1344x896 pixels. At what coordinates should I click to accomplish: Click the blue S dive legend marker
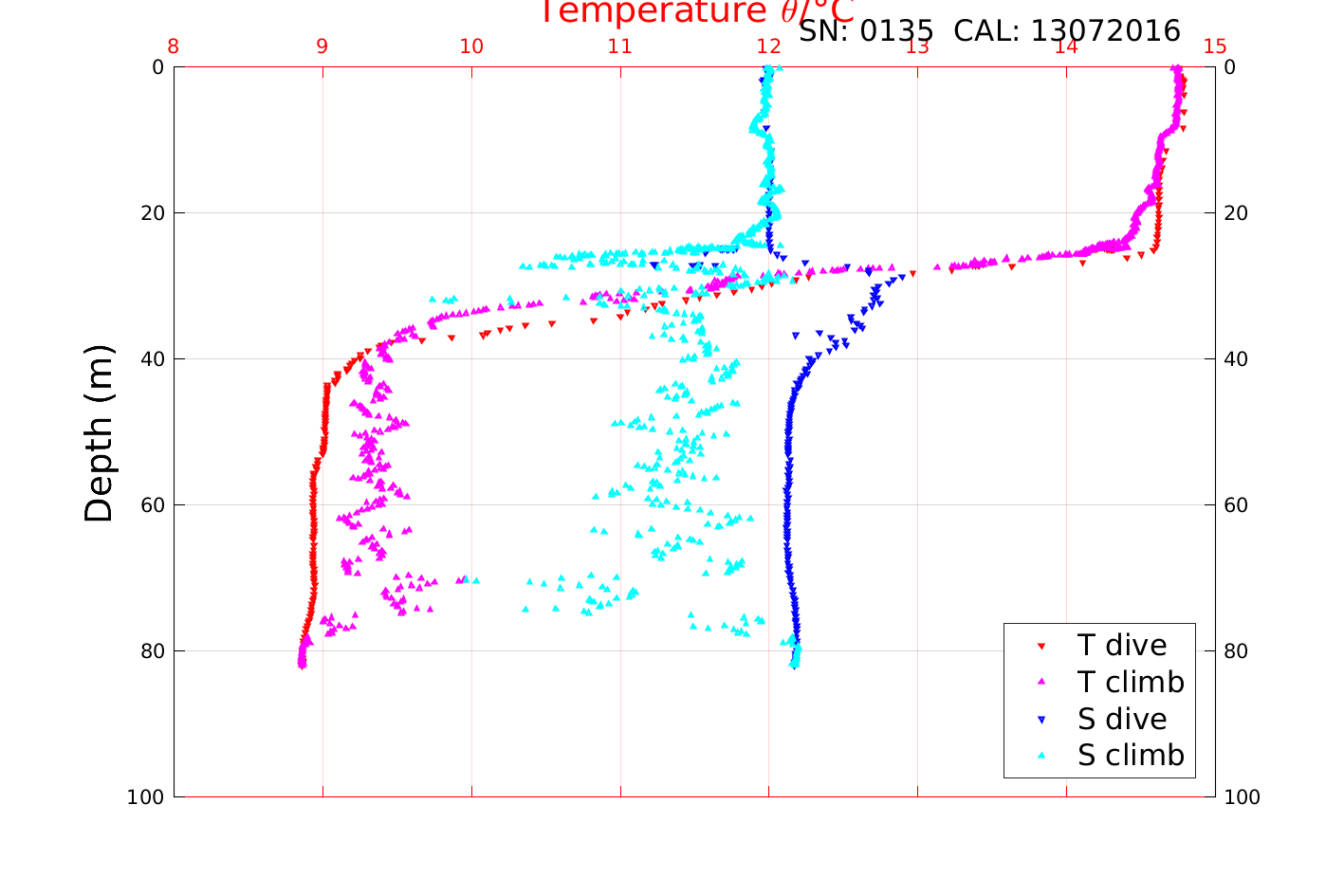[x=1040, y=720]
